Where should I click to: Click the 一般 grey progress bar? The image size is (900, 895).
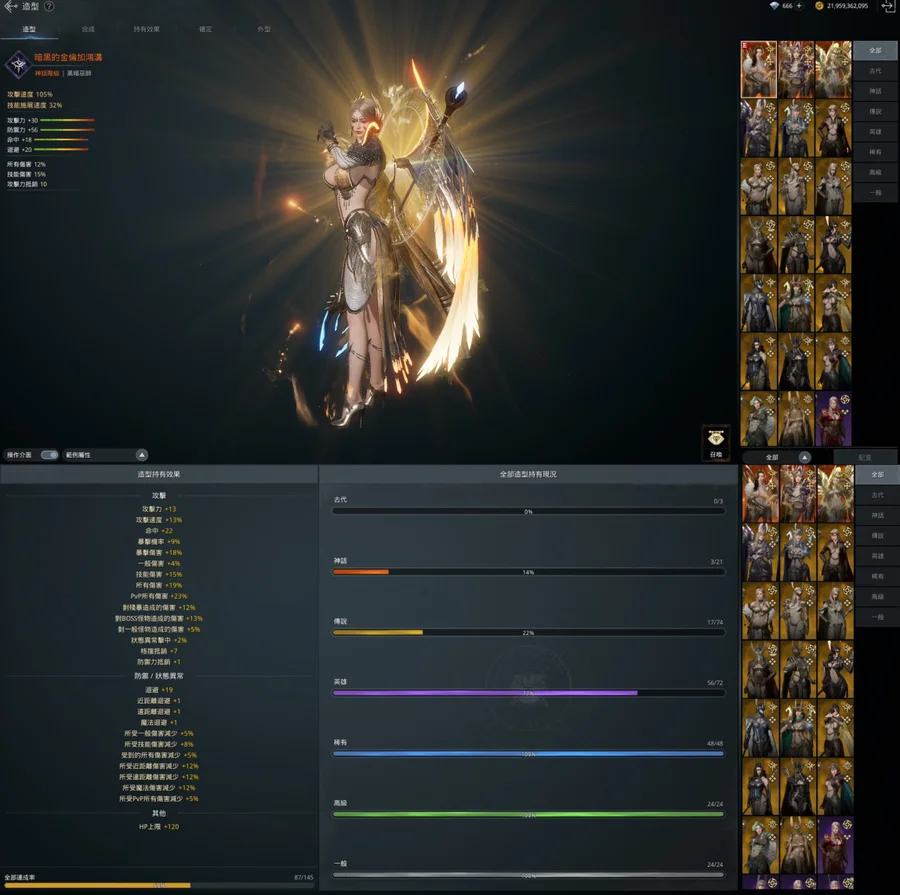pyautogui.click(x=528, y=875)
